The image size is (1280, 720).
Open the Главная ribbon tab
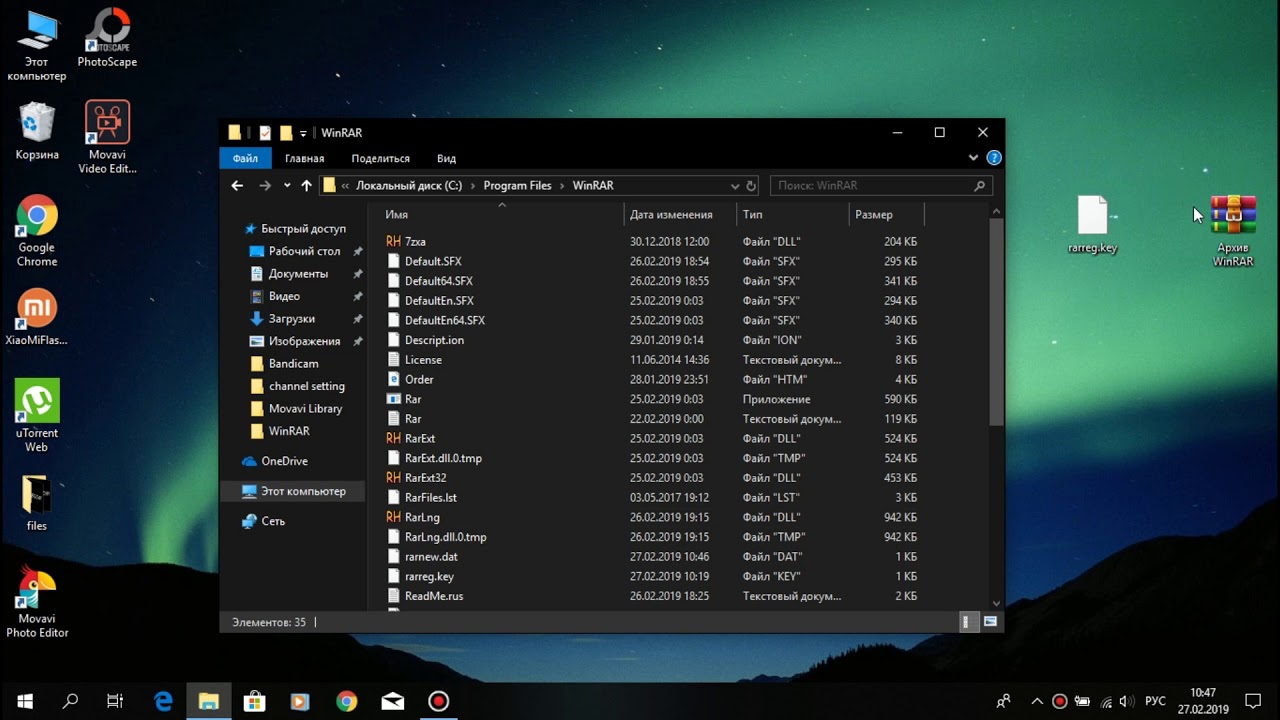coord(304,158)
